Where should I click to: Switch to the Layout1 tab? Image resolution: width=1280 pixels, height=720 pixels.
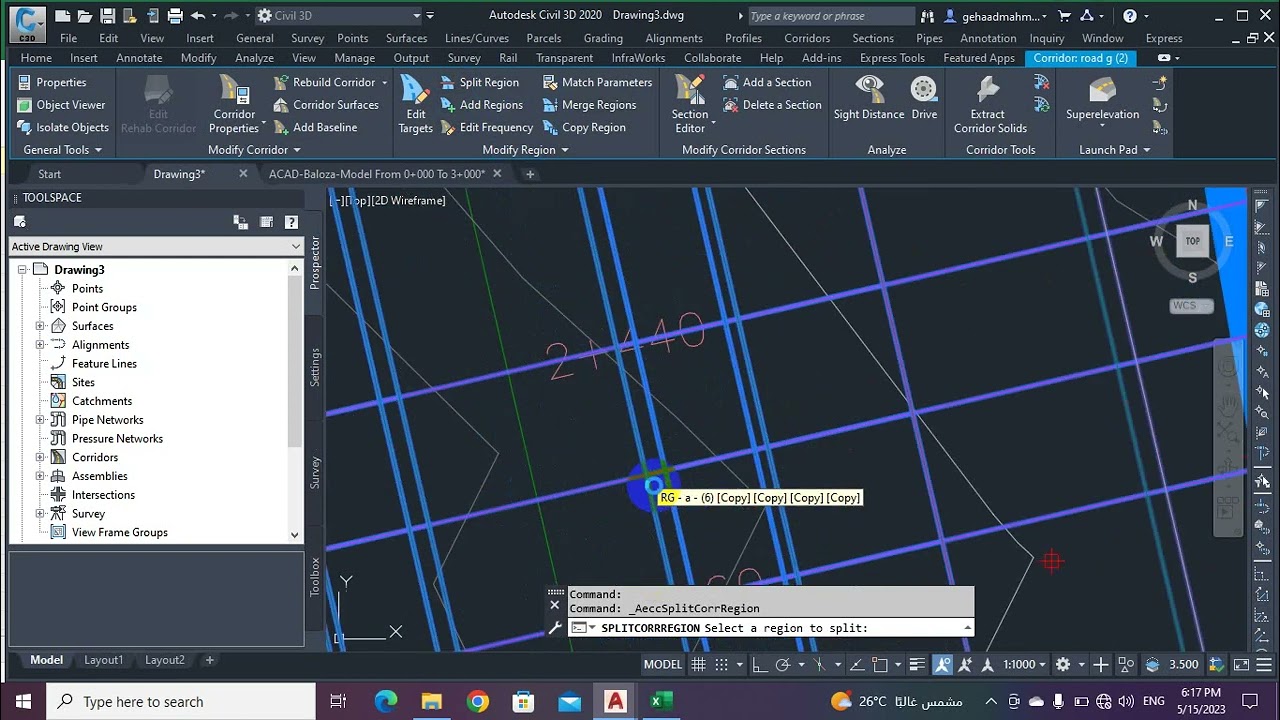coord(103,660)
